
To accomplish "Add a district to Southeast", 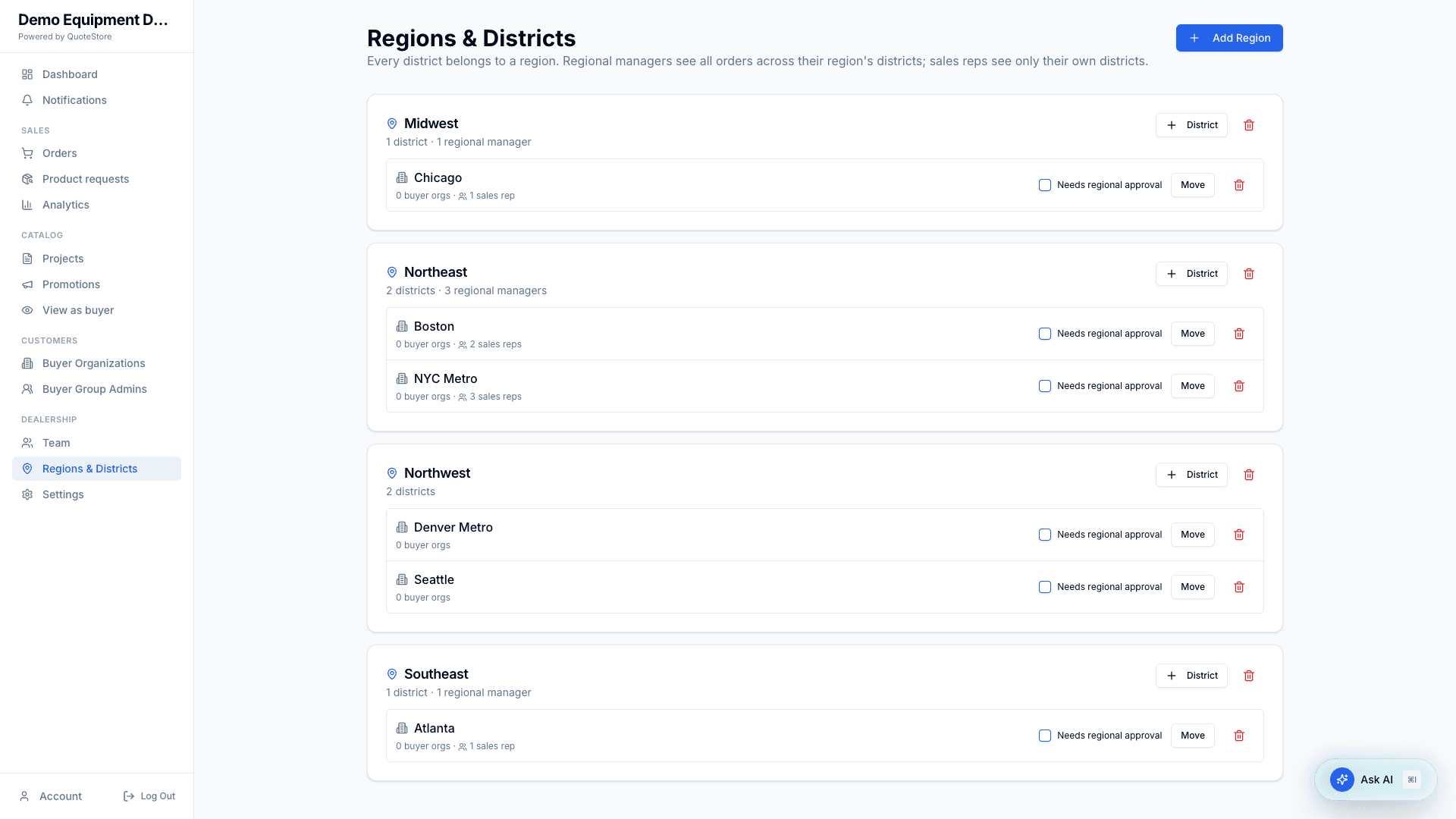I will point(1191,676).
